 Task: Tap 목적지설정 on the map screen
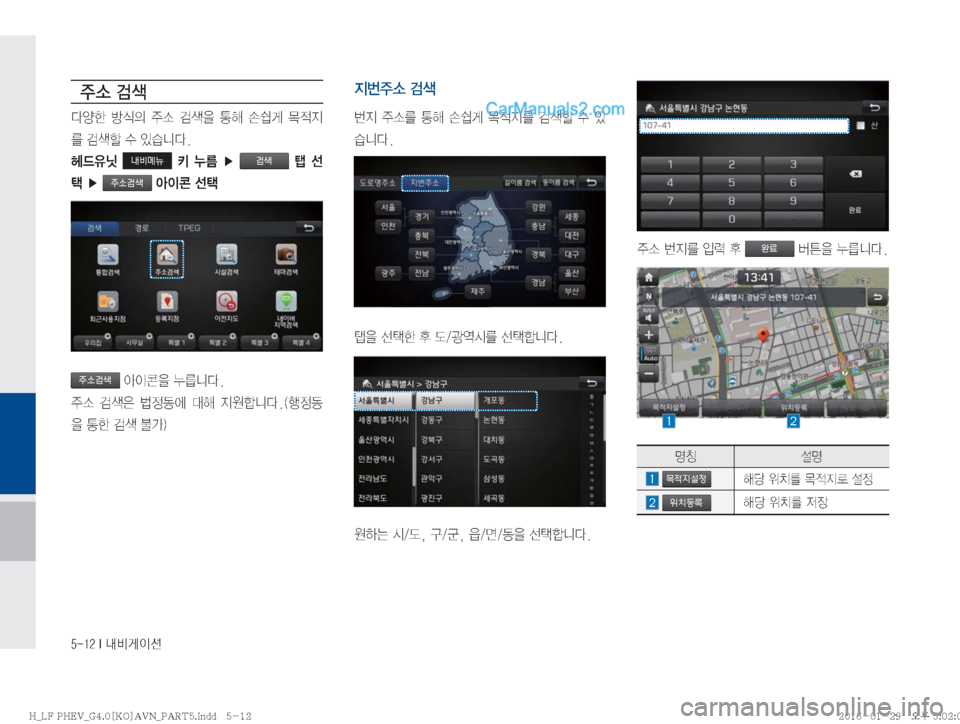coord(669,408)
